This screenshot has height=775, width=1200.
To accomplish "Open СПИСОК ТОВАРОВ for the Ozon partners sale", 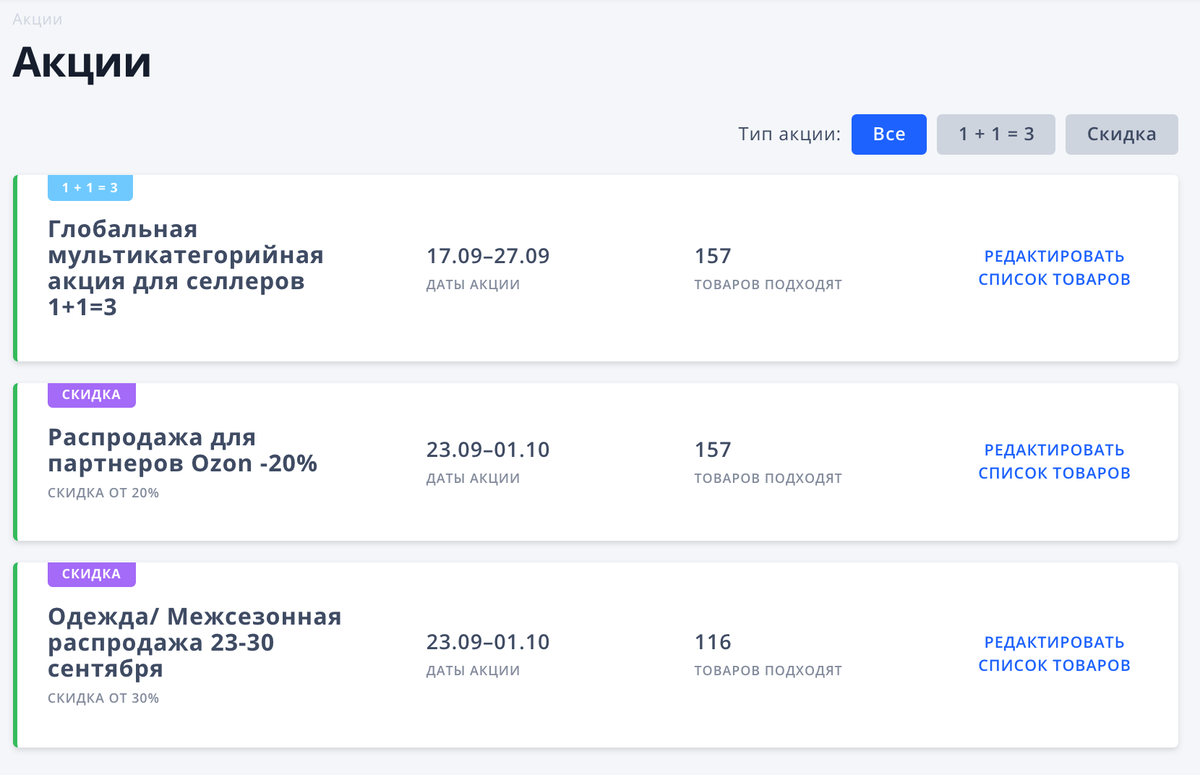I will tap(1054, 473).
